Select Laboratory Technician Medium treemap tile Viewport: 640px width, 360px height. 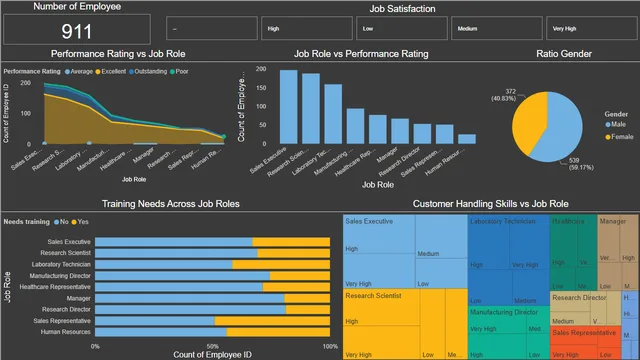click(531, 287)
